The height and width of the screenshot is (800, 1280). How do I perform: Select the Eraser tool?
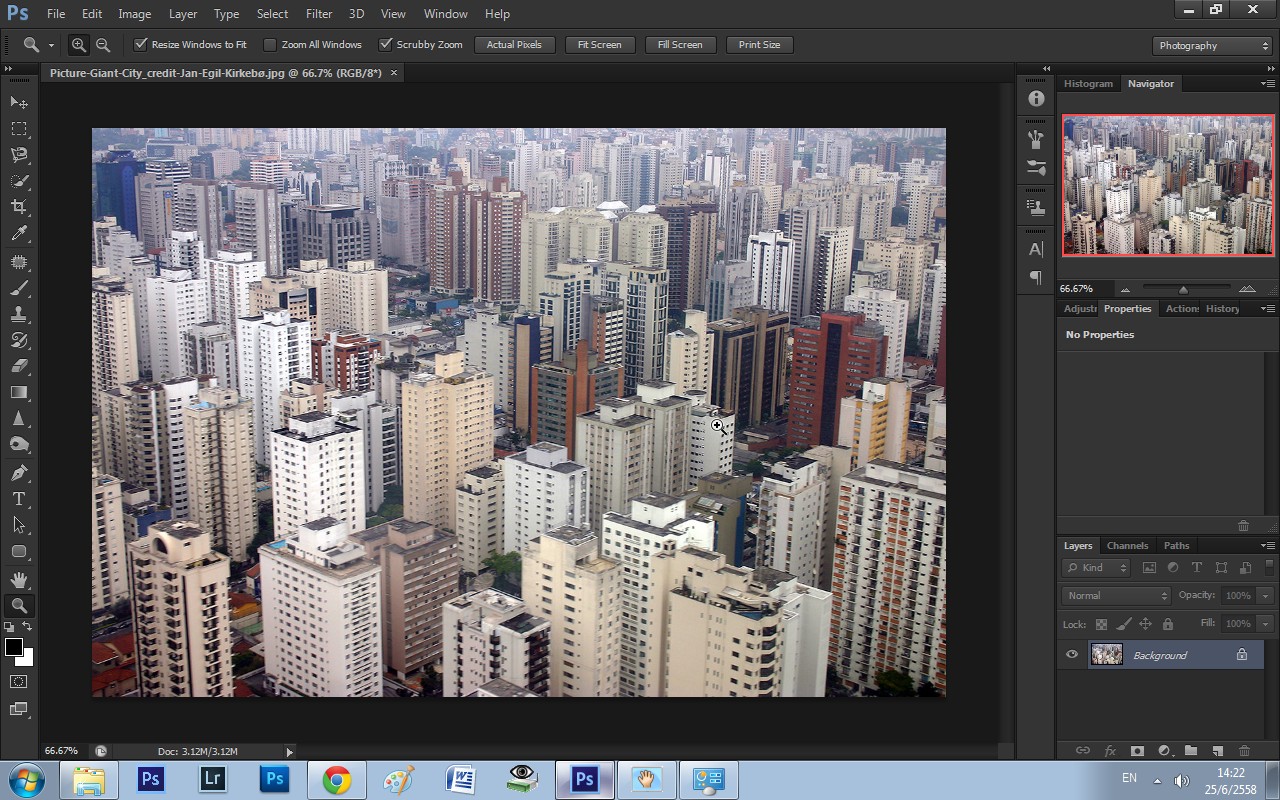coord(19,366)
